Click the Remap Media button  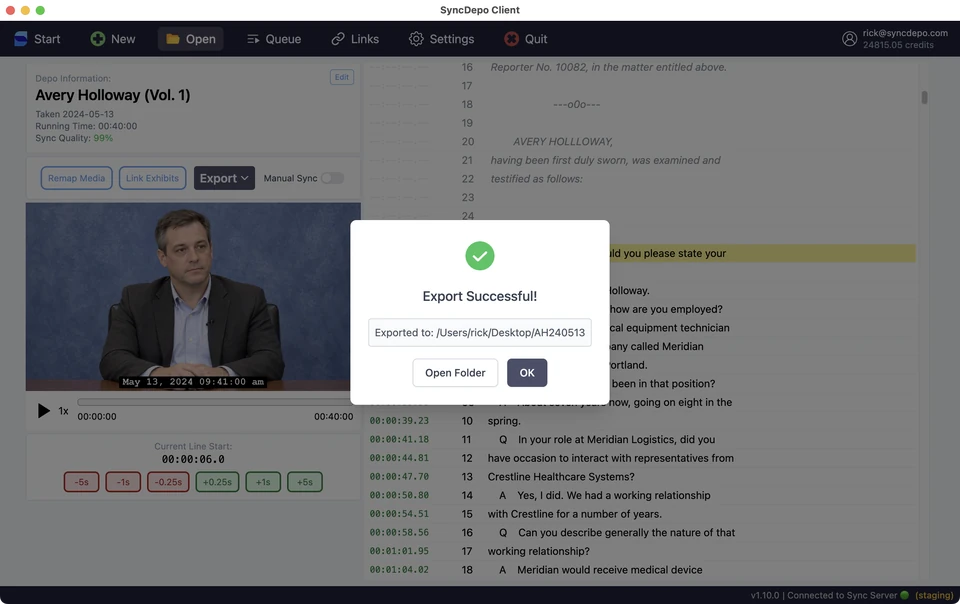77,178
